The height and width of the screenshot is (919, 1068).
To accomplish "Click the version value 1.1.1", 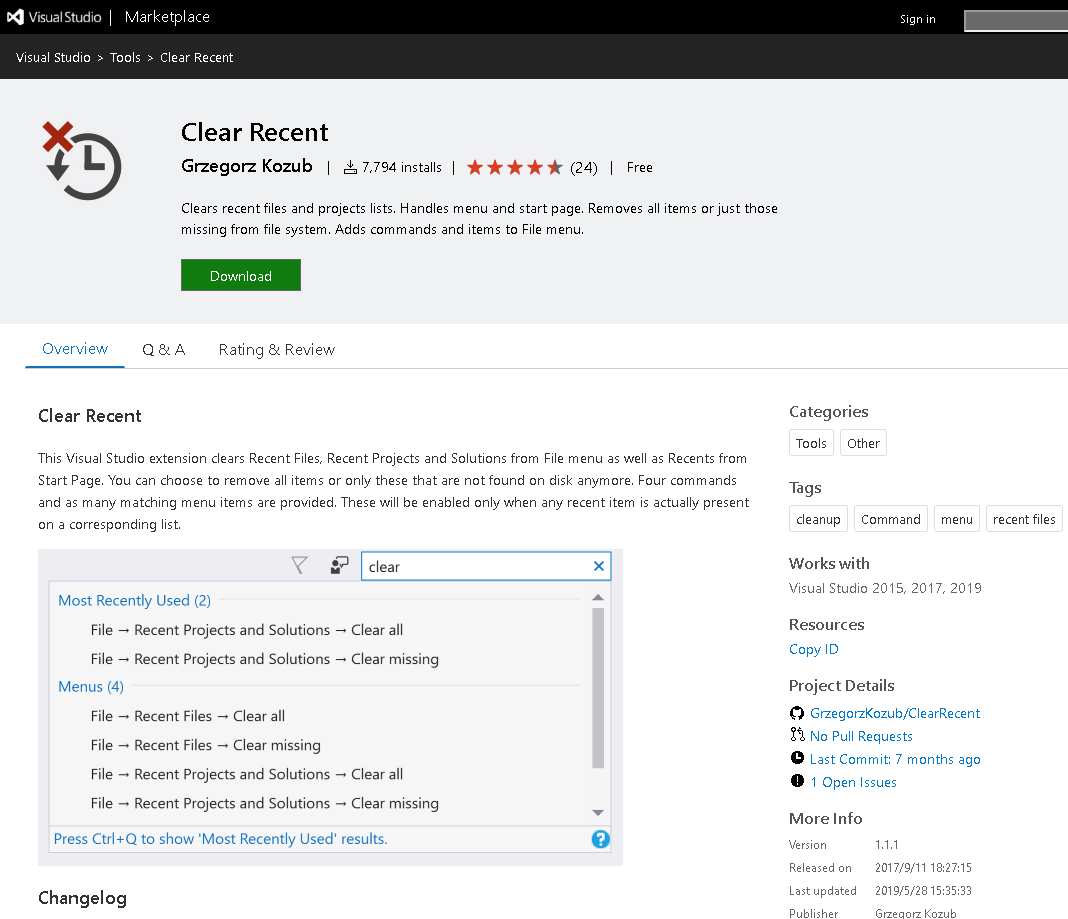I will [x=886, y=845].
